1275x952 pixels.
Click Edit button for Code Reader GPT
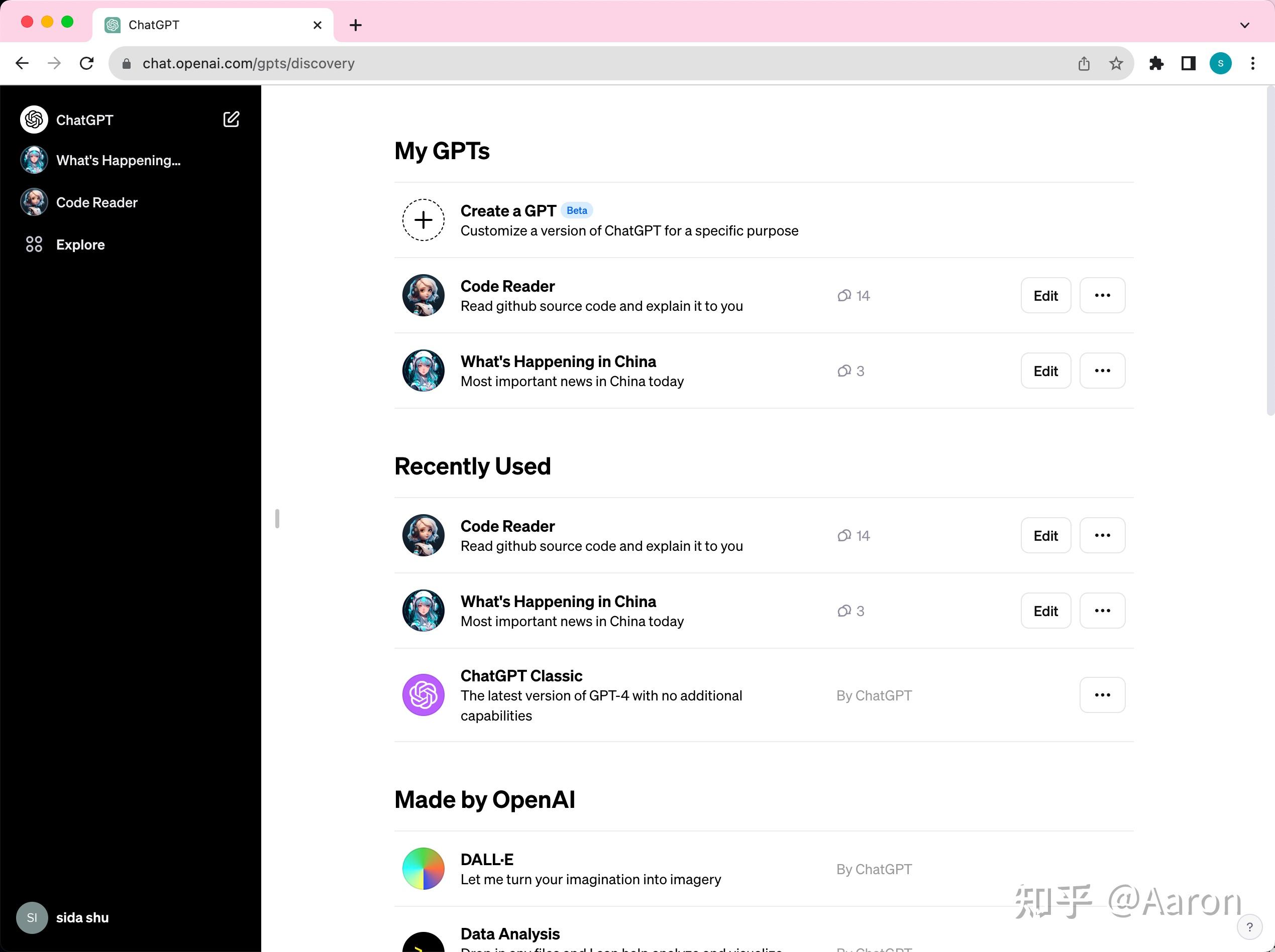point(1046,295)
